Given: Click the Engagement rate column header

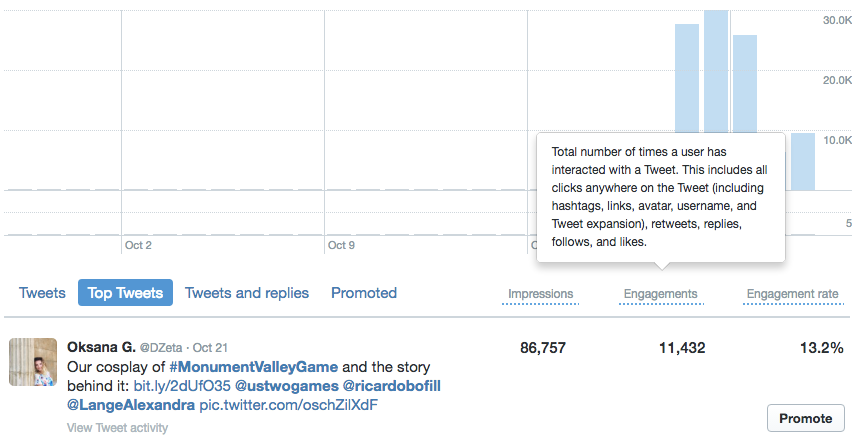Looking at the screenshot, I should (x=793, y=294).
